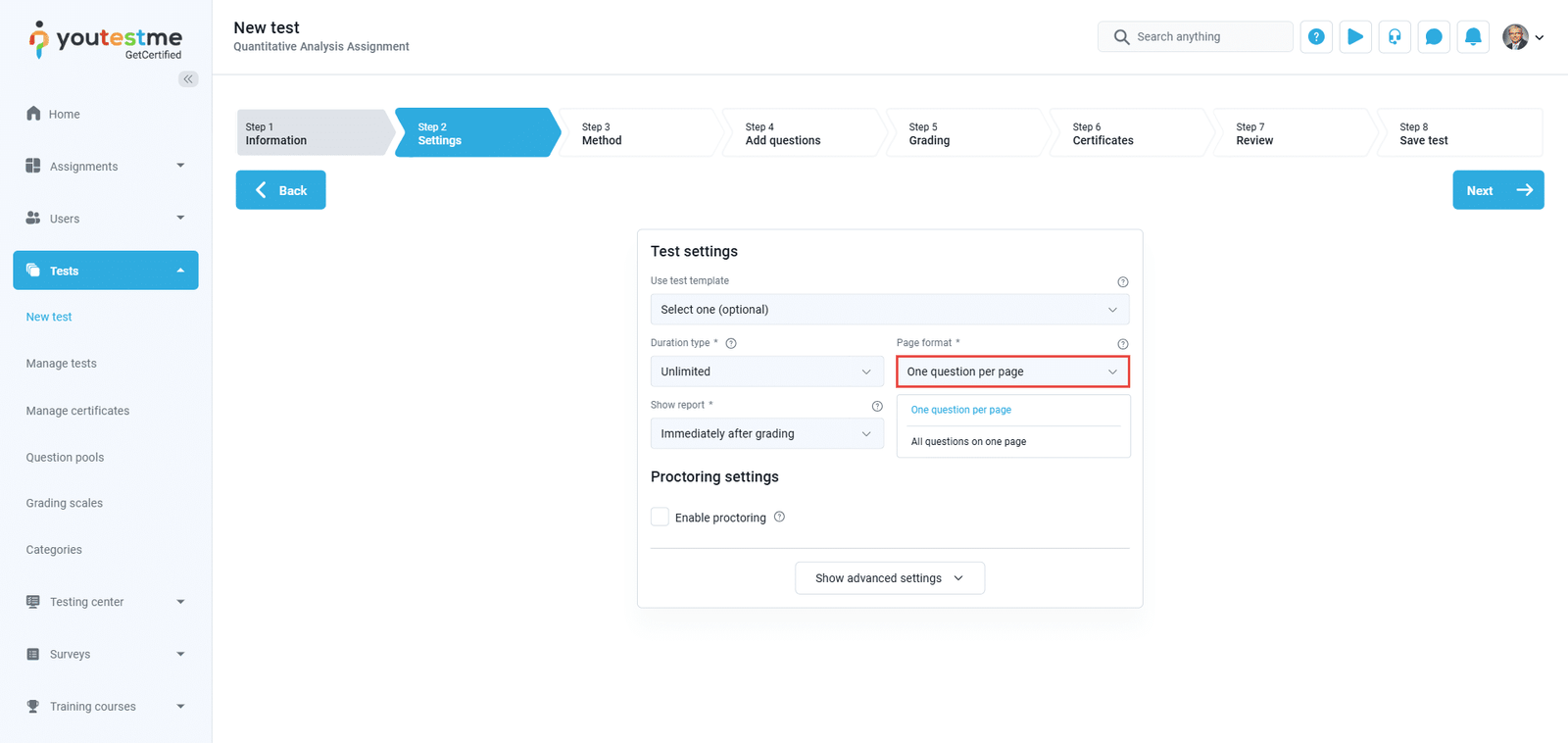Open the user profile avatar menu
1568x743 pixels.
point(1522,37)
